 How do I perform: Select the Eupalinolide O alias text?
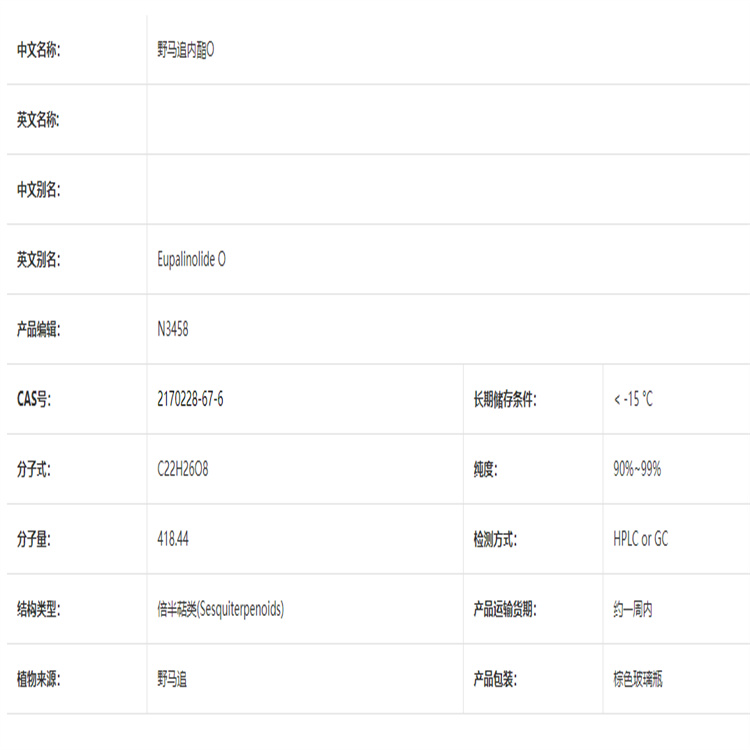[191, 260]
